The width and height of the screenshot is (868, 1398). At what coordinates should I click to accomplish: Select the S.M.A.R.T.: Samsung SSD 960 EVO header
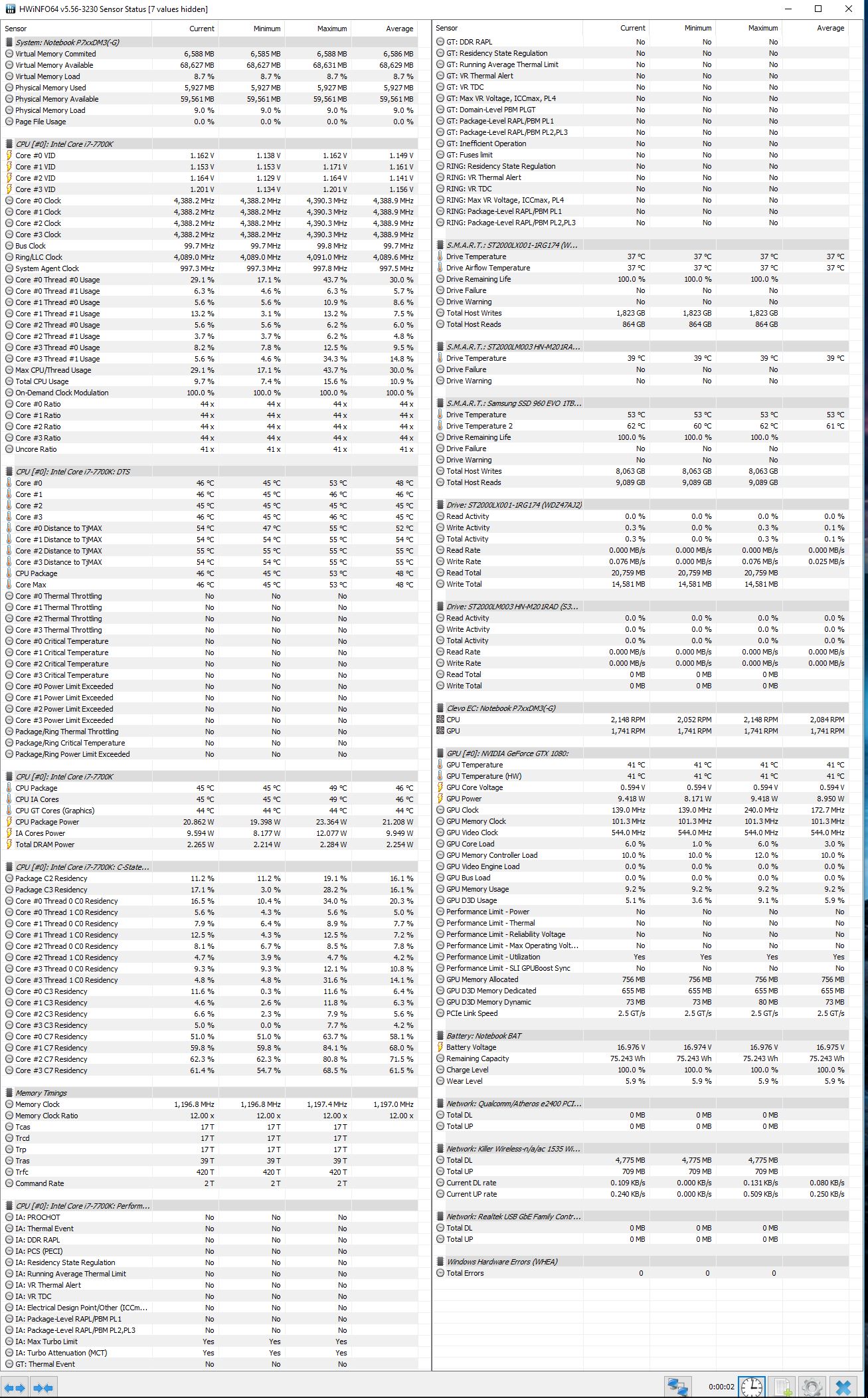click(x=642, y=403)
